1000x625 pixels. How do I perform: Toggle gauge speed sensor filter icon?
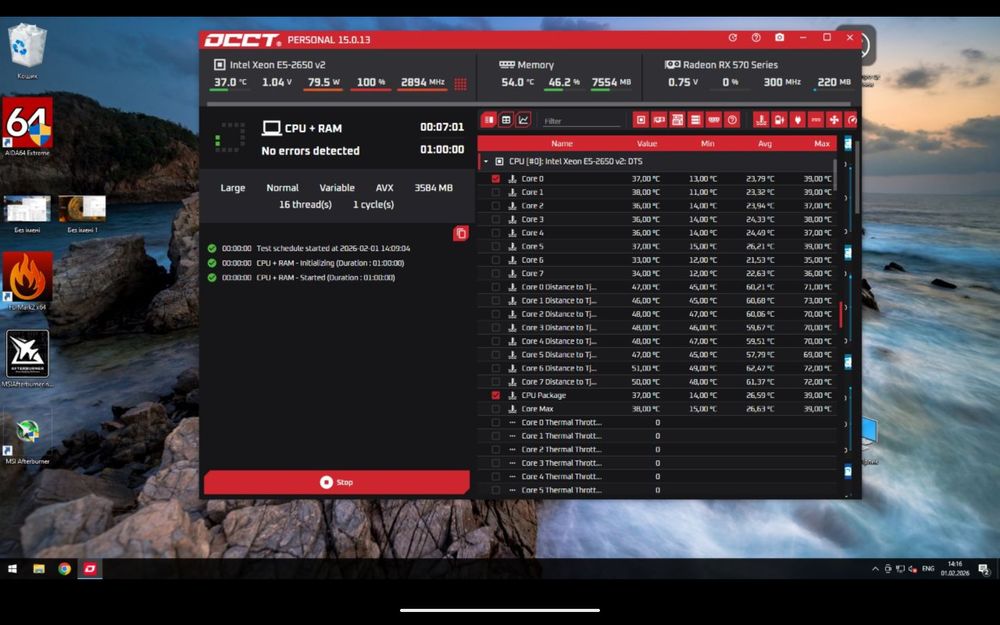(851, 120)
